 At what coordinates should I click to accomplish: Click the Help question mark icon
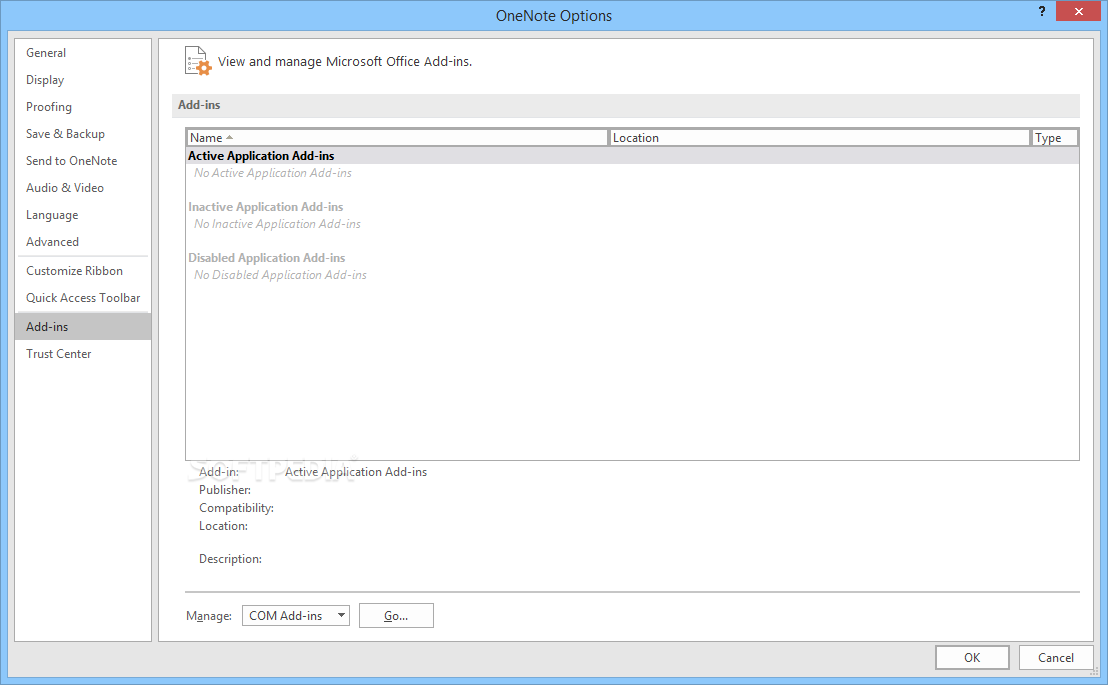pyautogui.click(x=1042, y=11)
